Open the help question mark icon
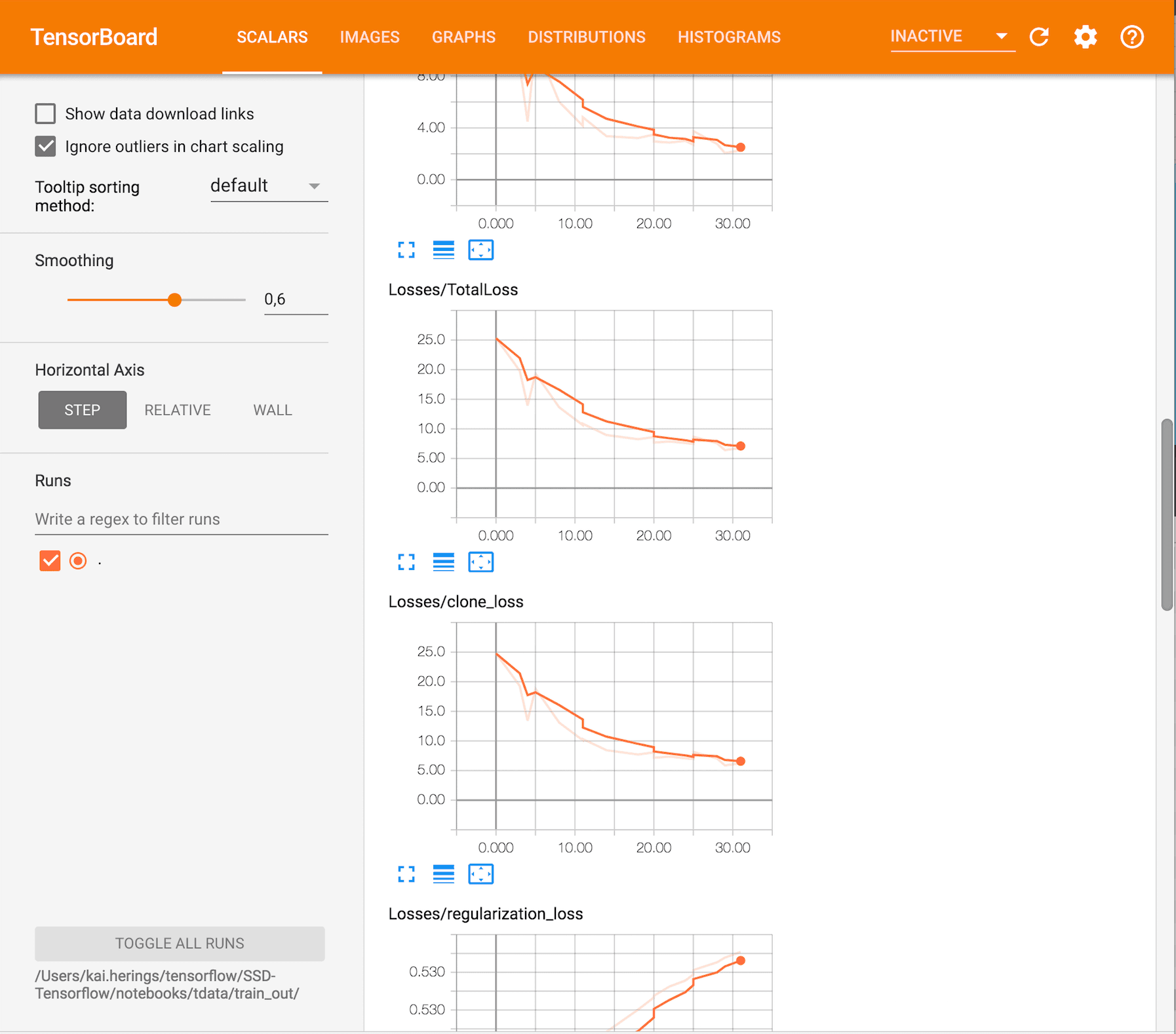 click(1131, 37)
